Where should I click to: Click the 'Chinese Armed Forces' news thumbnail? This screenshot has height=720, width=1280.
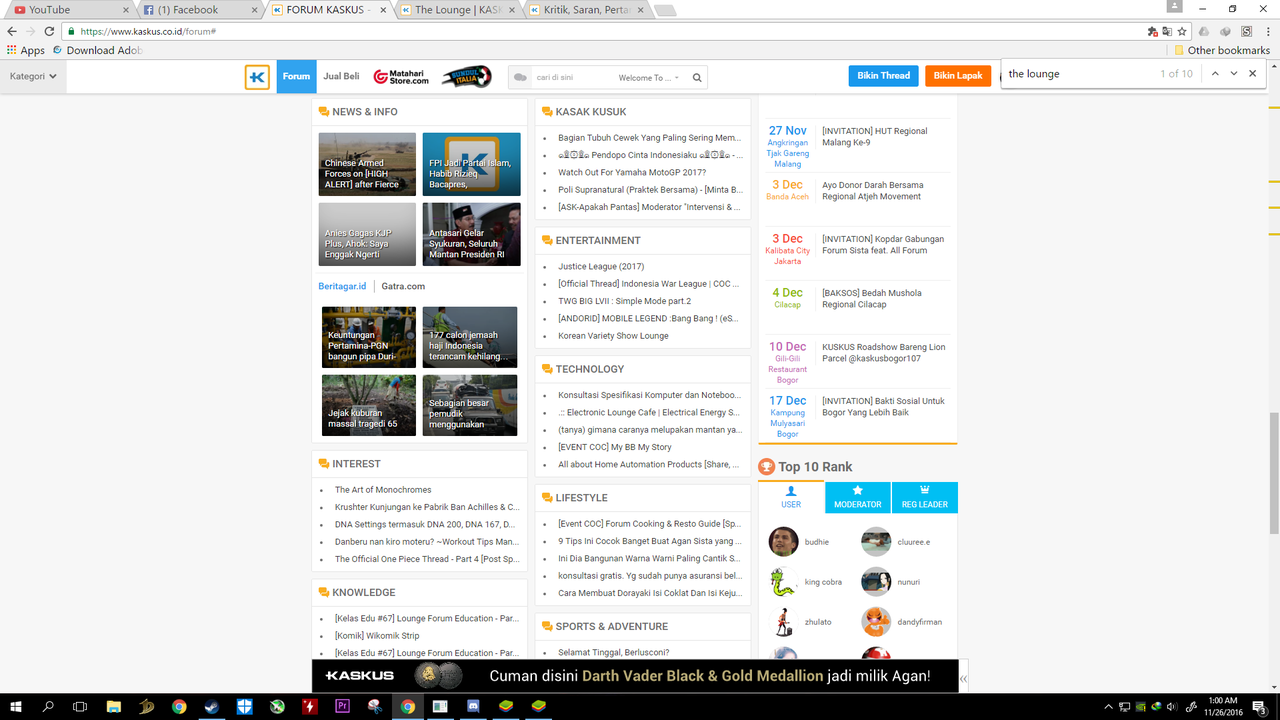click(367, 164)
